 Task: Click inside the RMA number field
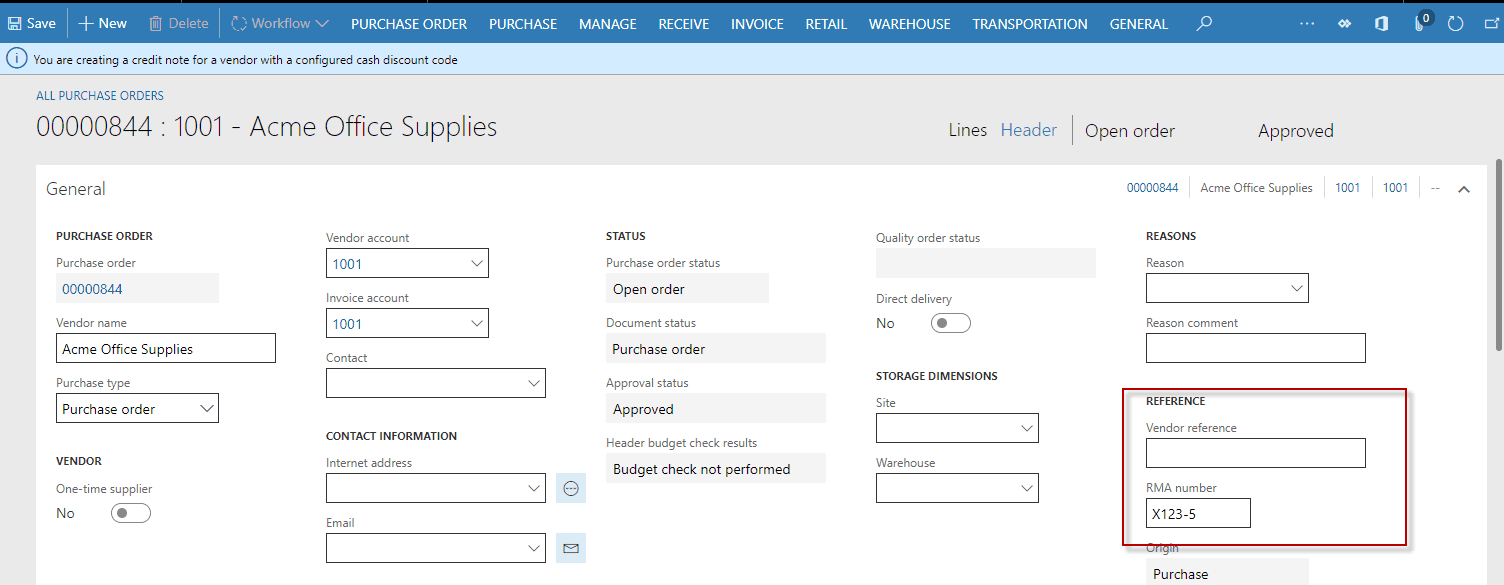(x=1197, y=512)
